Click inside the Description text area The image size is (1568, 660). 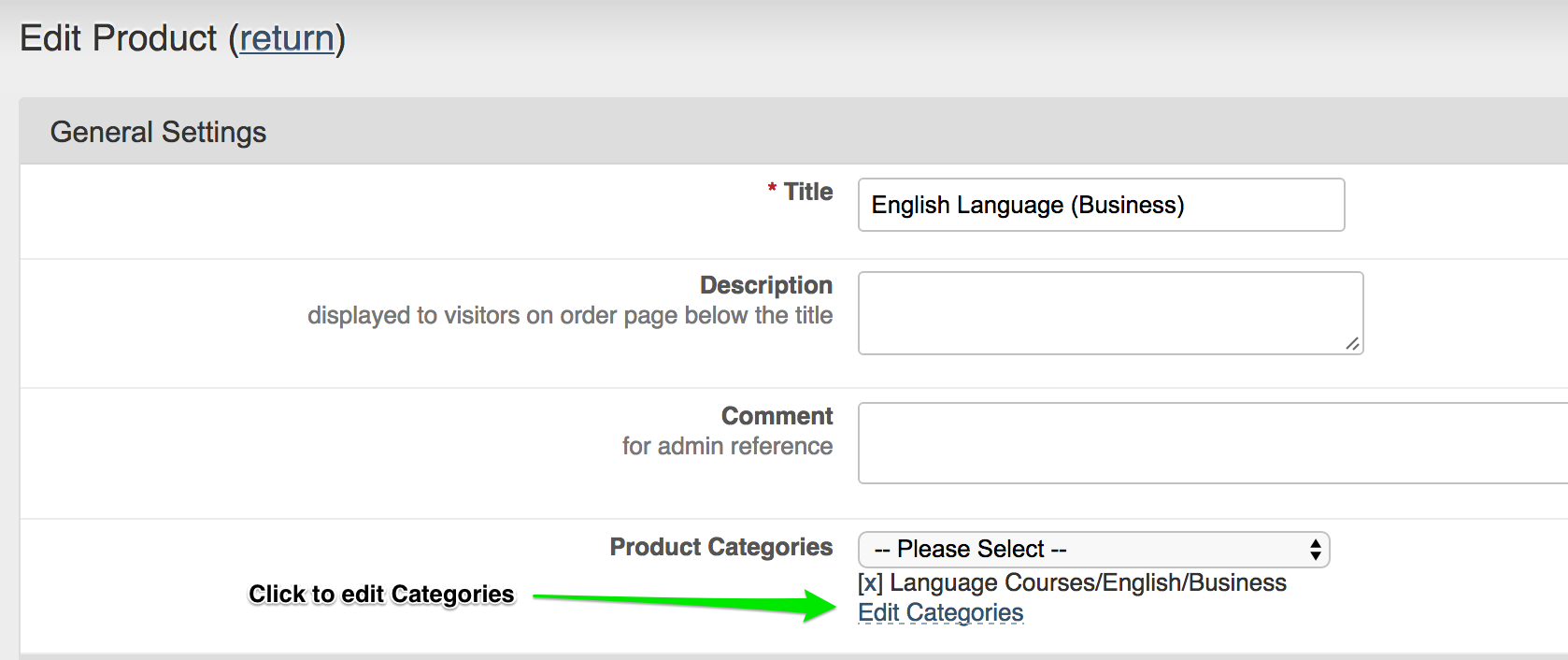(1109, 312)
